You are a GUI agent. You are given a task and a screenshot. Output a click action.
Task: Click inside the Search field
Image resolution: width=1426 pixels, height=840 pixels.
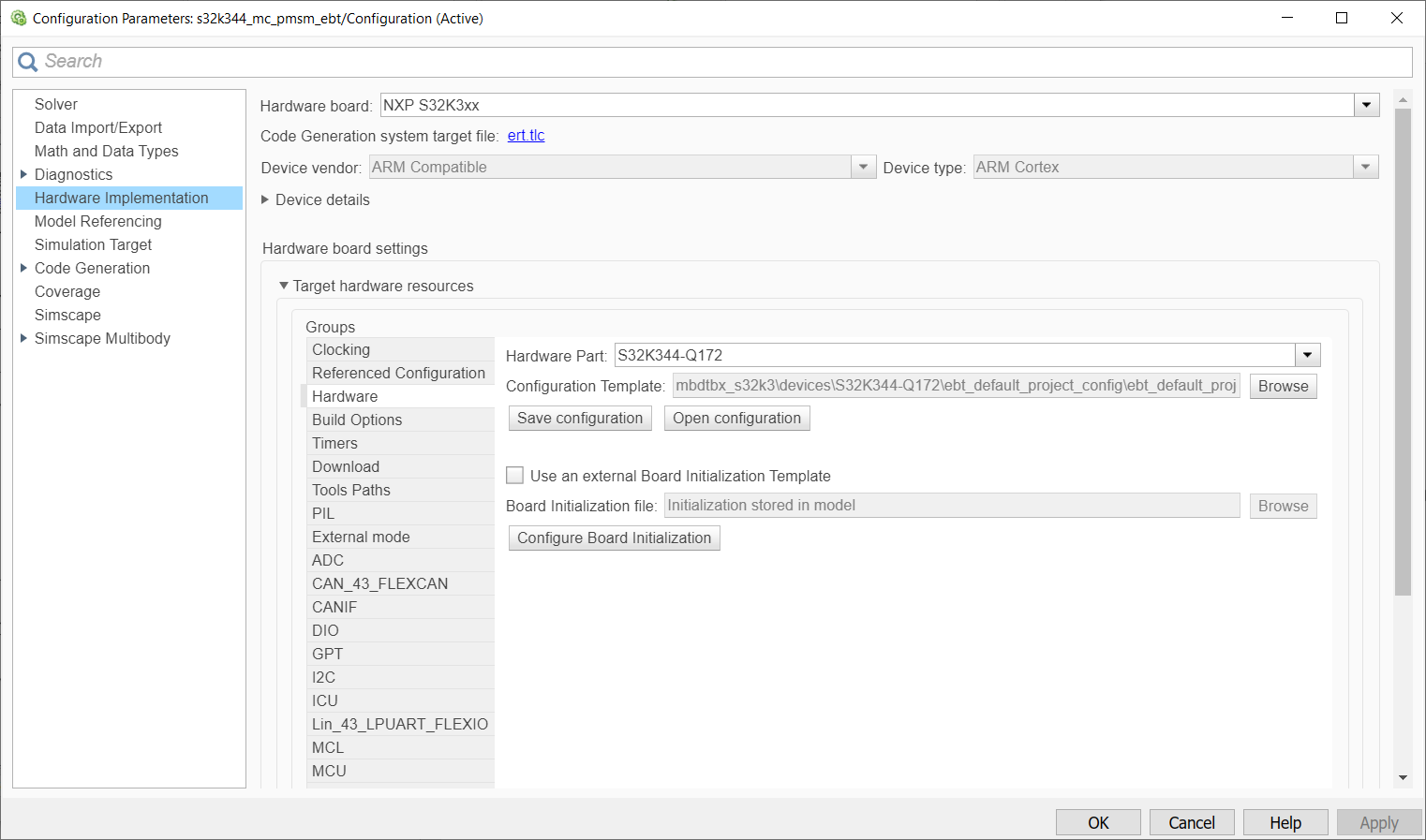[x=375, y=61]
